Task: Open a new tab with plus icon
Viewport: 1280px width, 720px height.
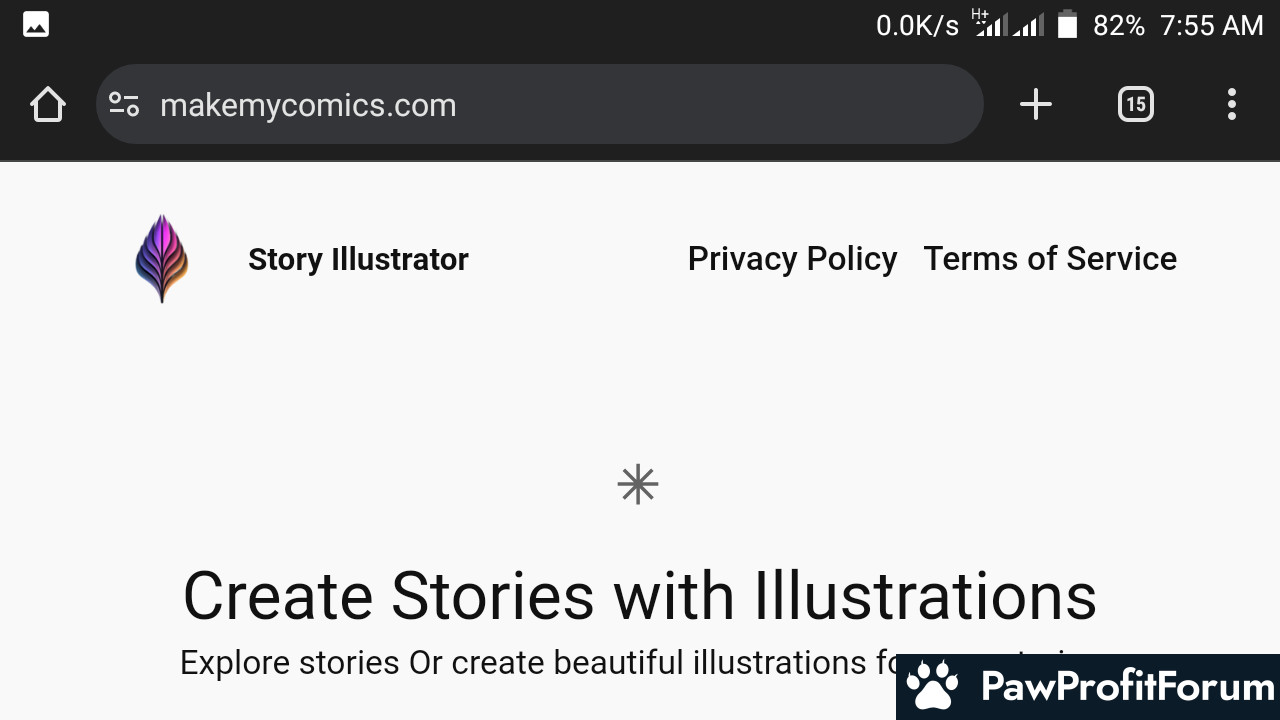Action: point(1036,104)
